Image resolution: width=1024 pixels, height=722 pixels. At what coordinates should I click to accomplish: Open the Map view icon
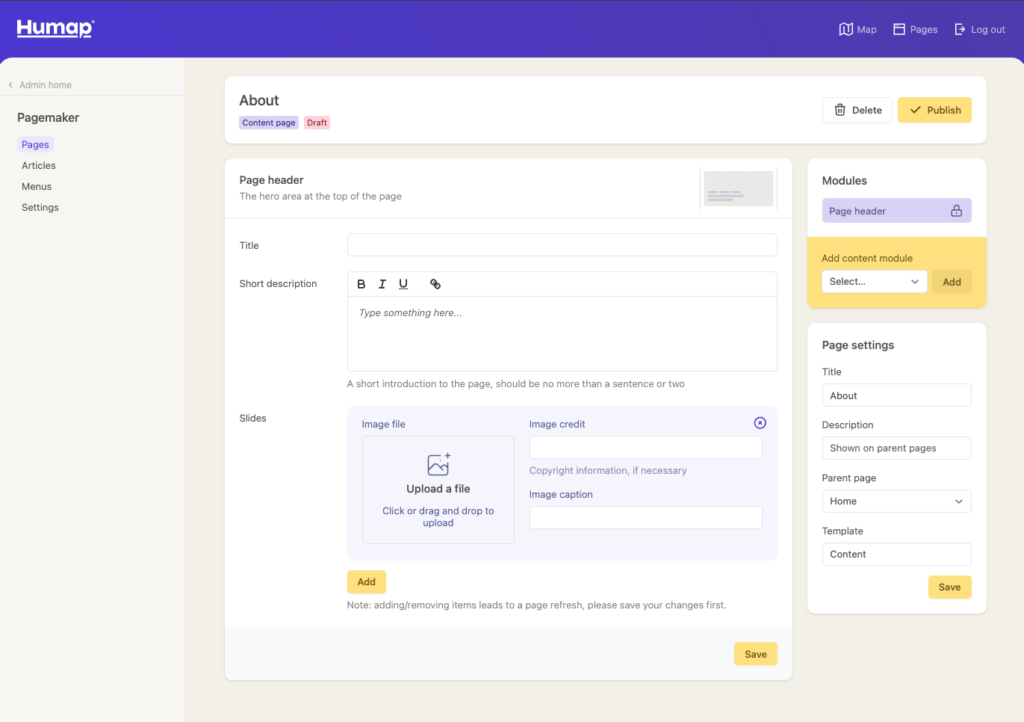coord(846,29)
